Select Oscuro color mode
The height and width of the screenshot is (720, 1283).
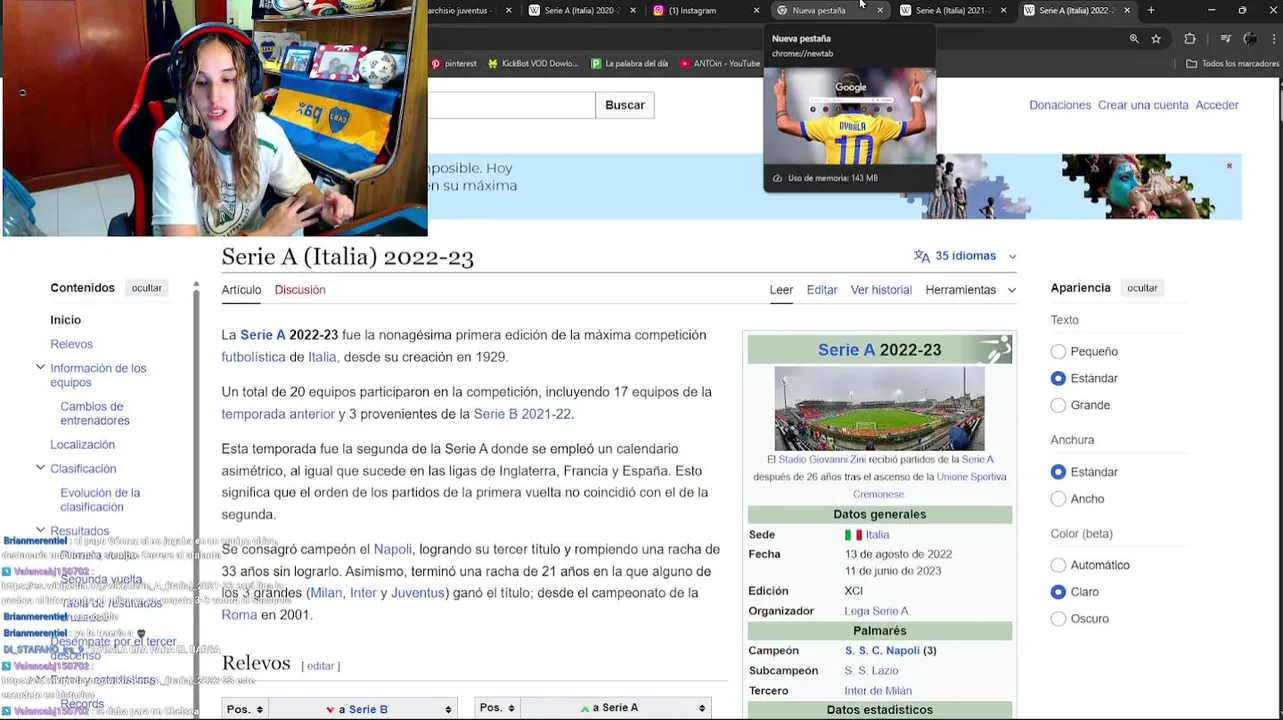[1058, 619]
